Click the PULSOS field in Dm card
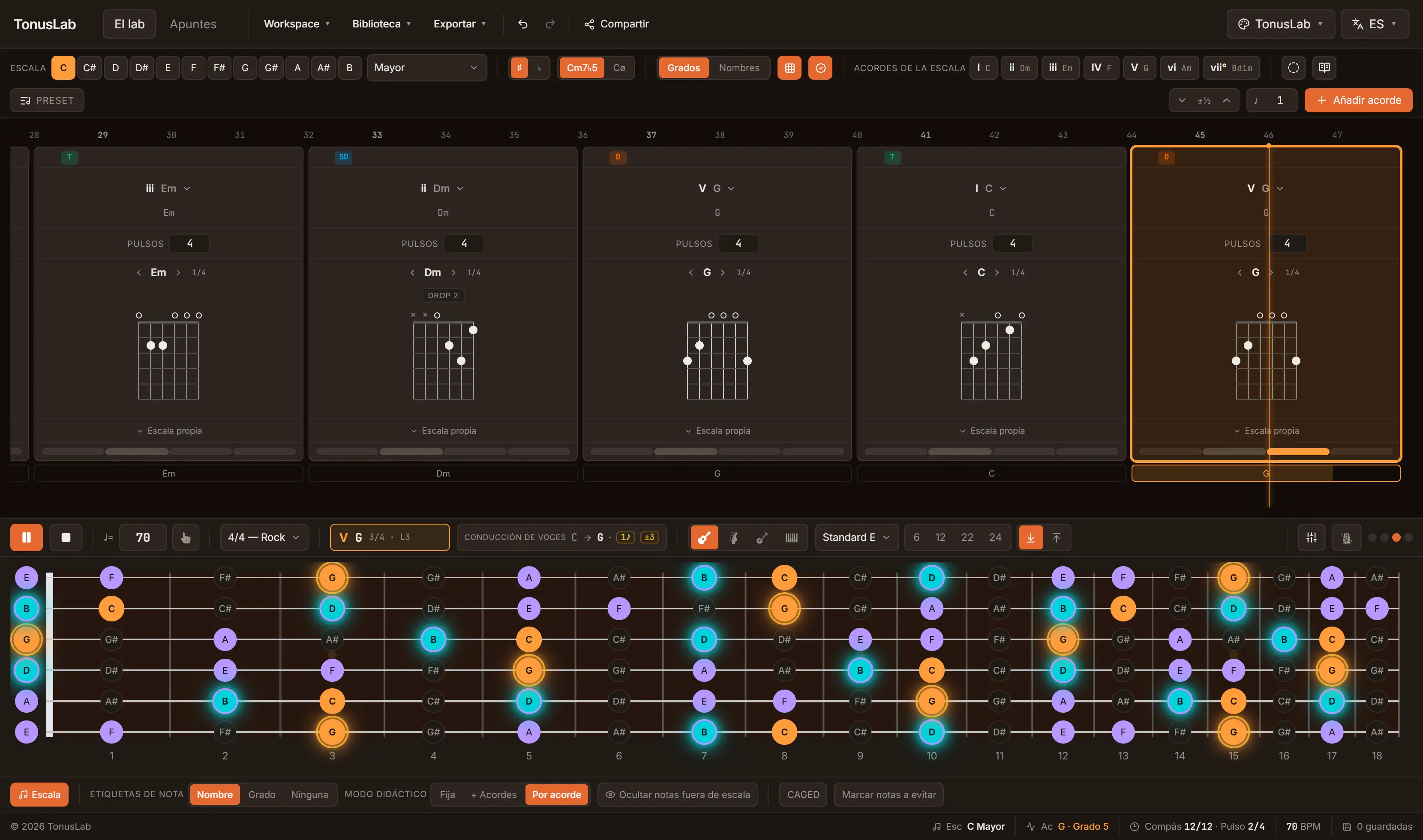The image size is (1423, 840). click(464, 243)
